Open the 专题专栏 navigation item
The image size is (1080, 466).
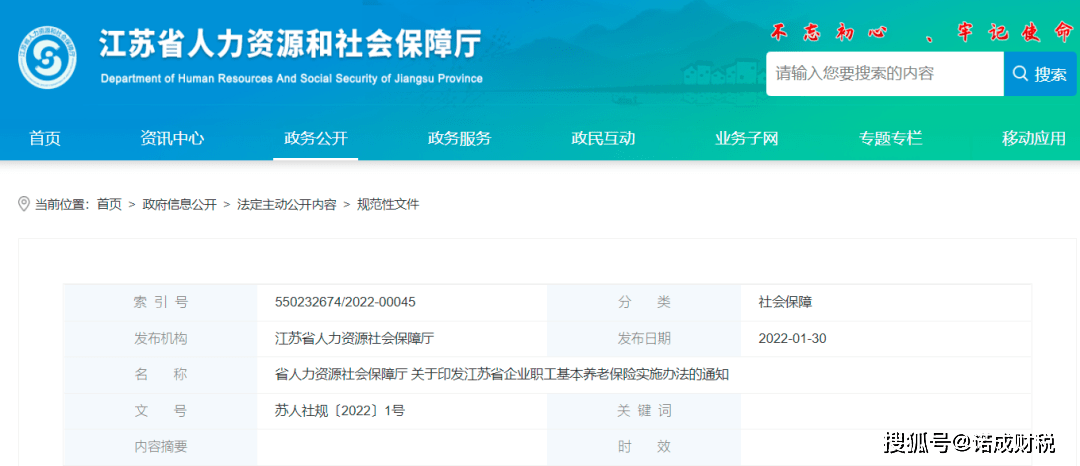(x=890, y=138)
